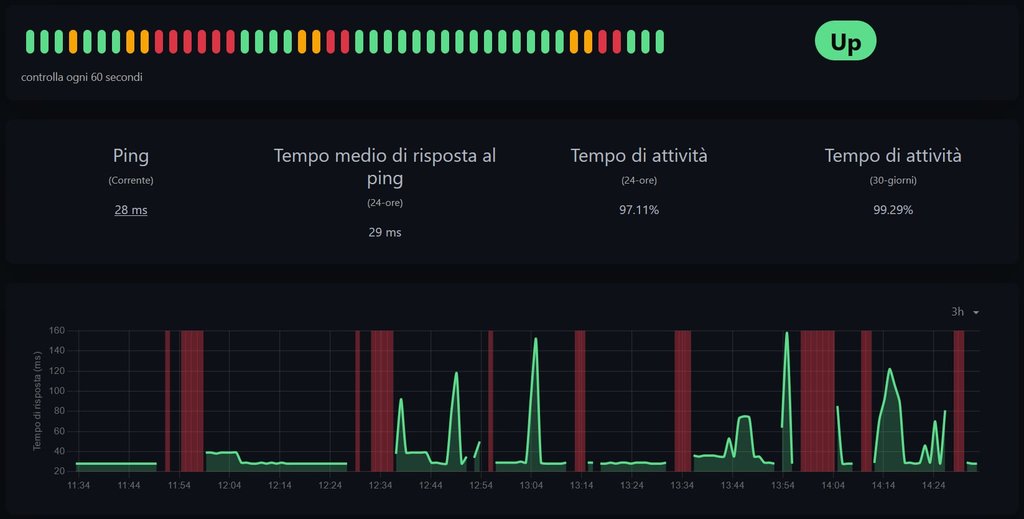Viewport: 1024px width, 519px height.
Task: Click the green Up status badge
Action: (845, 43)
